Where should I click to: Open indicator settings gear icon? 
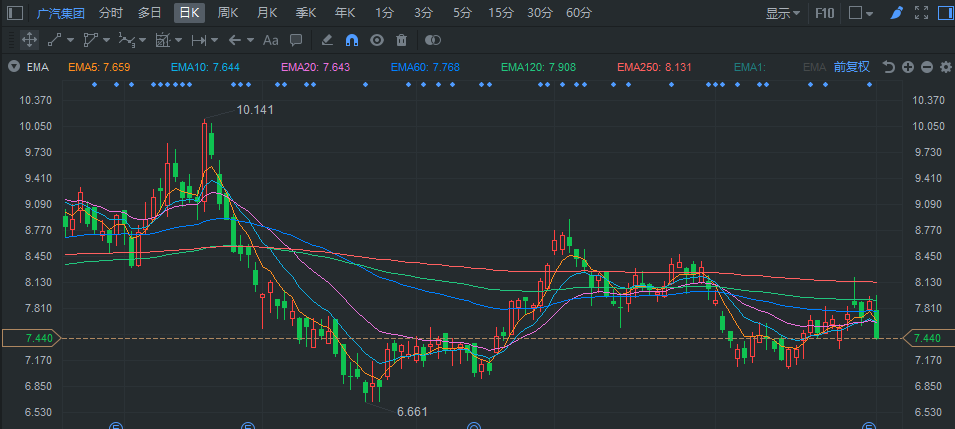tap(946, 67)
